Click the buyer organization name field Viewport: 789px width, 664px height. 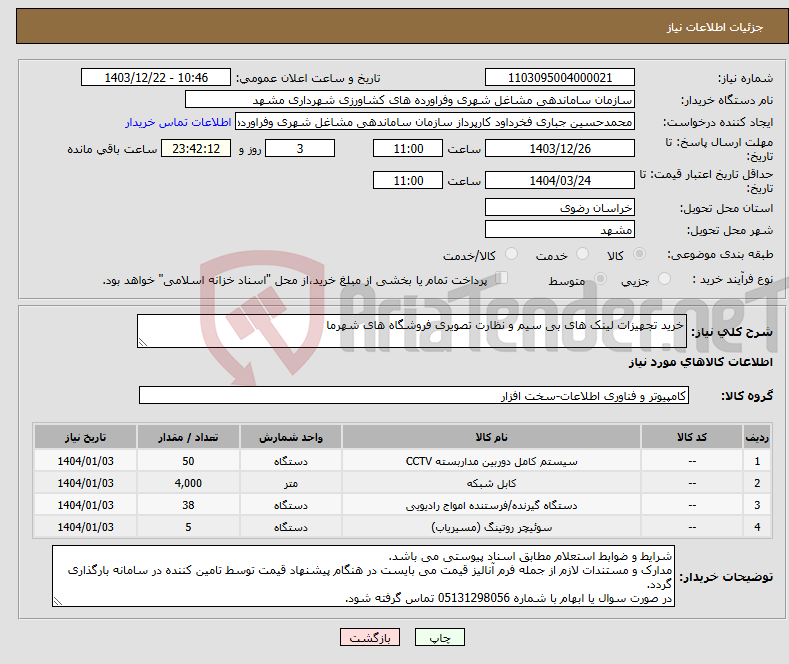click(x=410, y=100)
